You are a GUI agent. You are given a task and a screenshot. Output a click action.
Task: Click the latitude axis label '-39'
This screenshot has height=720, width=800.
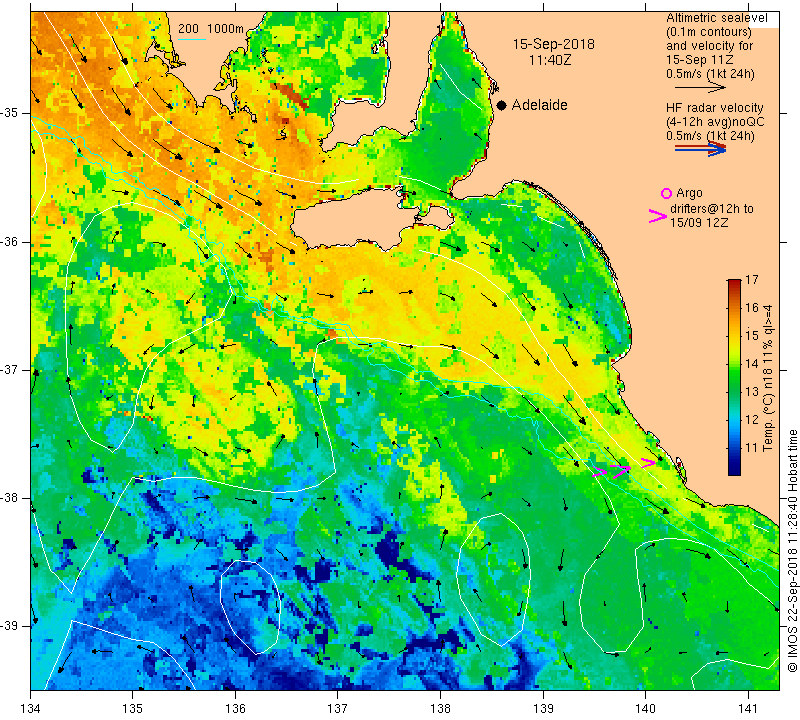pyautogui.click(x=10, y=626)
